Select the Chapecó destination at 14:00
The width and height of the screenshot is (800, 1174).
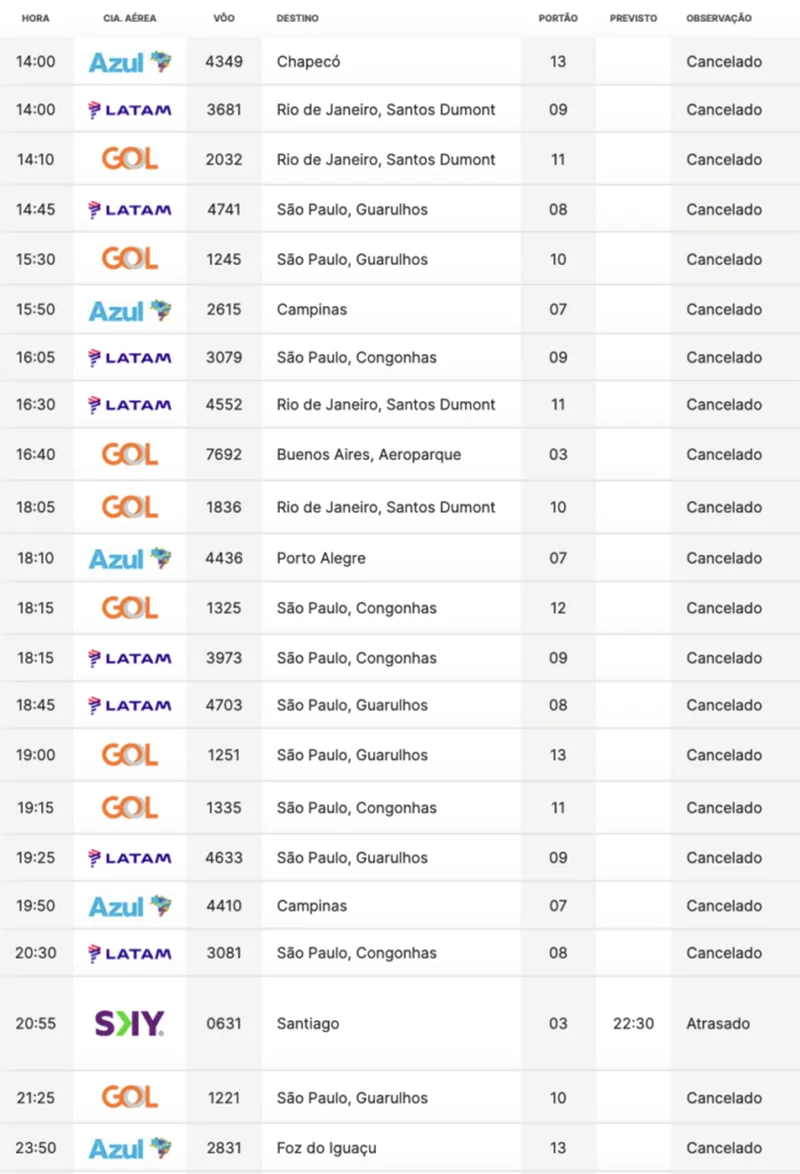[308, 62]
